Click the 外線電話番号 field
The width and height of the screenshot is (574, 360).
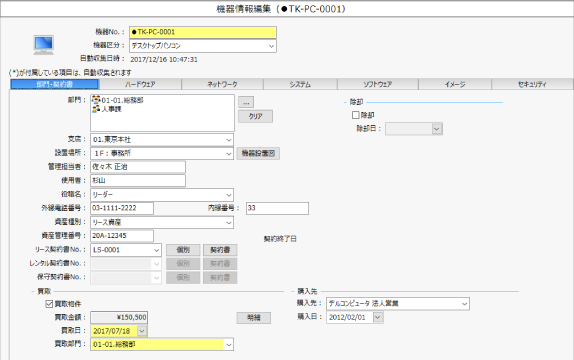[122, 208]
